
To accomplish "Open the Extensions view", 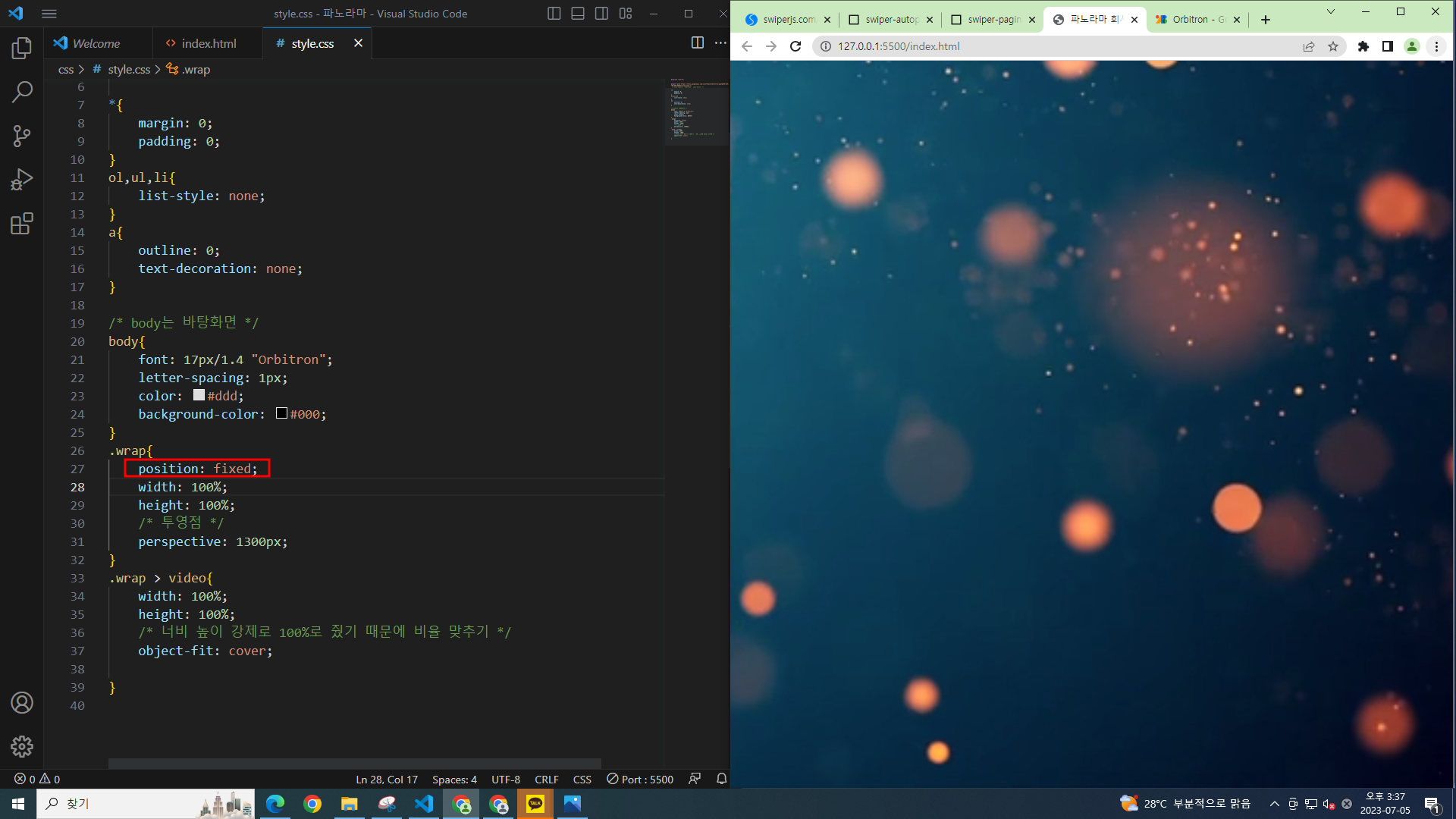I will coord(22,224).
